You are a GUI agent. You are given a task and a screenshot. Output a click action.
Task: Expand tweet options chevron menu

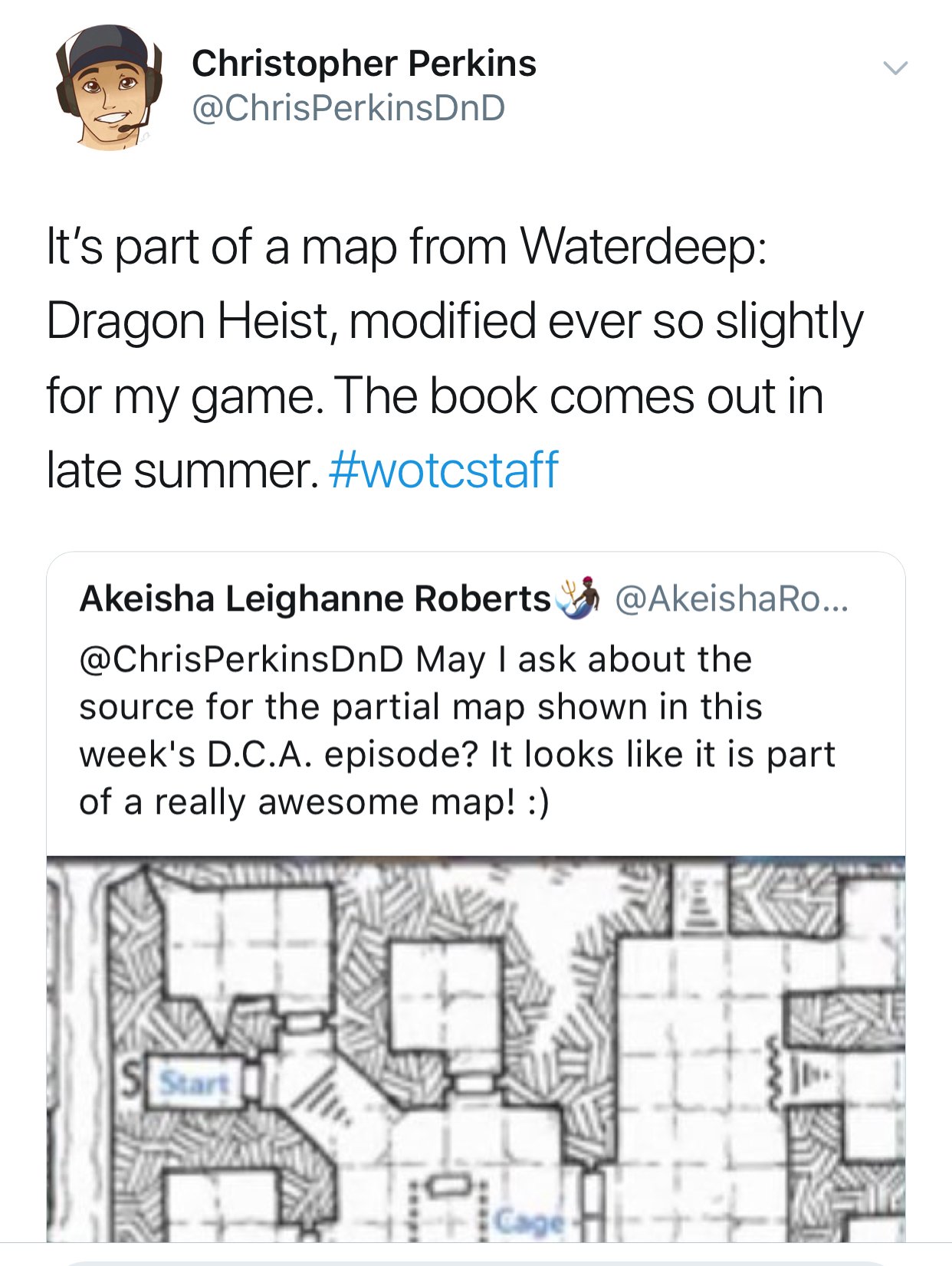(895, 67)
